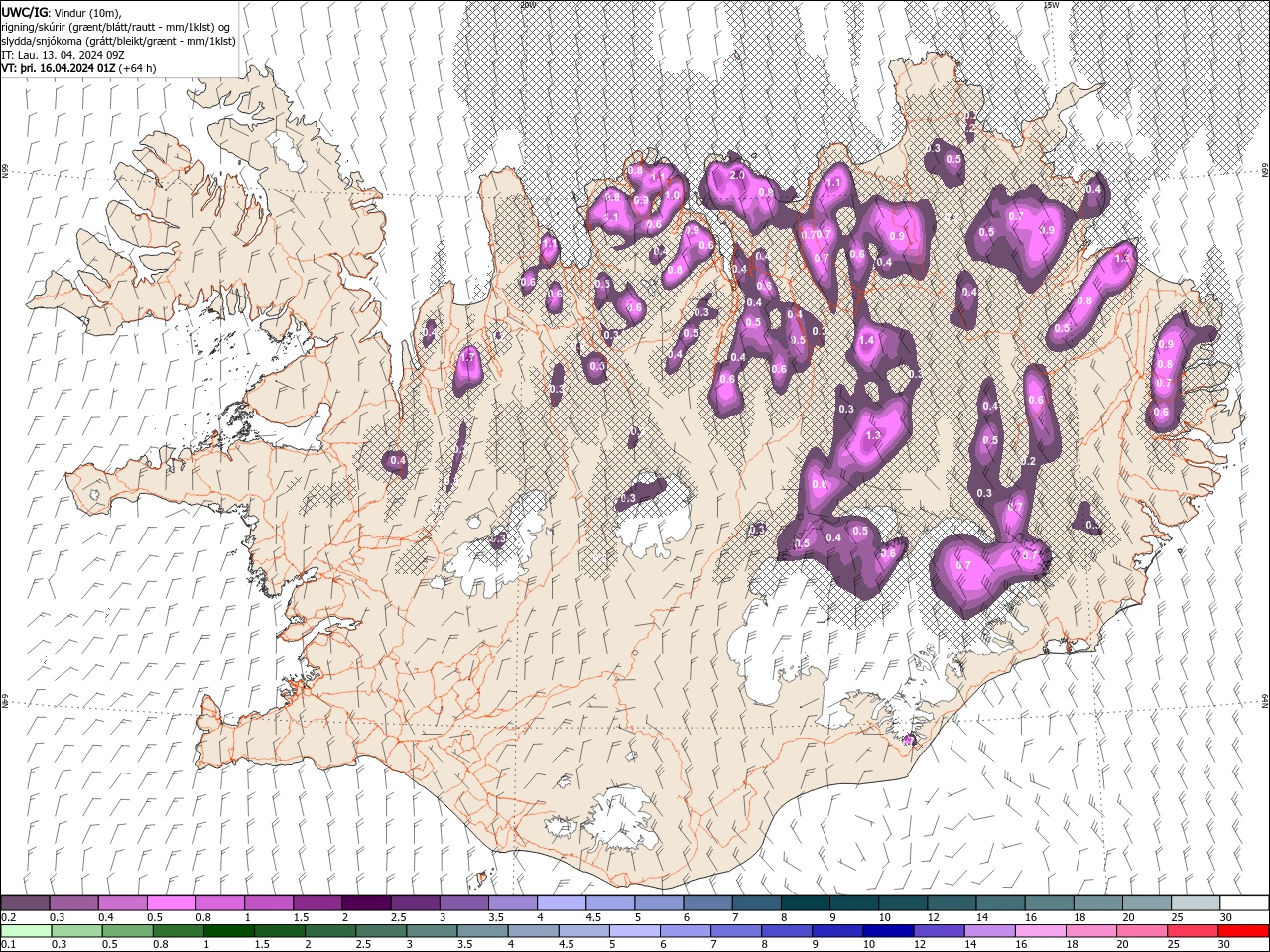Click the 'rigning/skúrir' legend description line
This screenshot has height=952, width=1270.
pyautogui.click(x=117, y=26)
